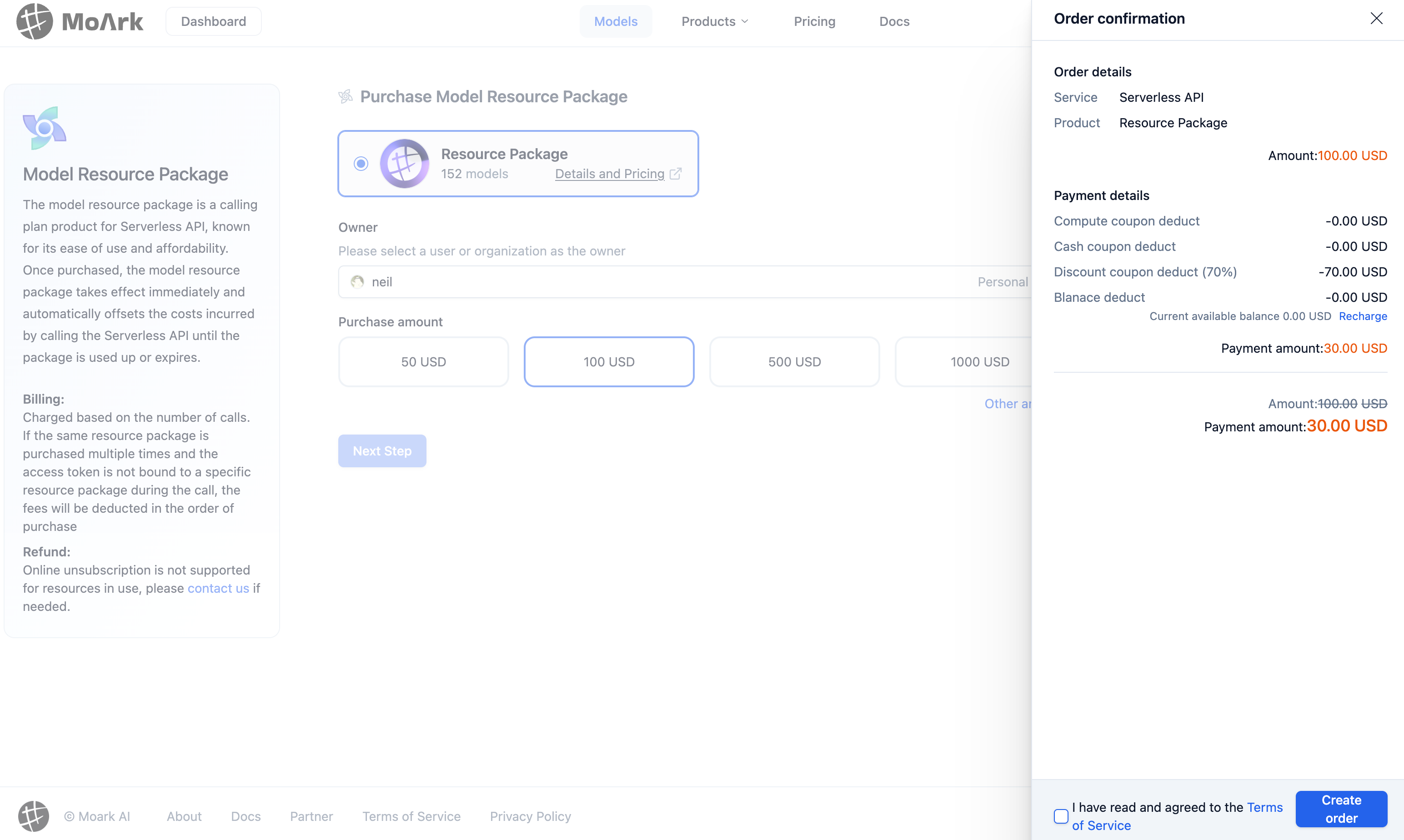This screenshot has height=840, width=1404.
Task: Expand the Products dropdown menu
Action: point(714,21)
